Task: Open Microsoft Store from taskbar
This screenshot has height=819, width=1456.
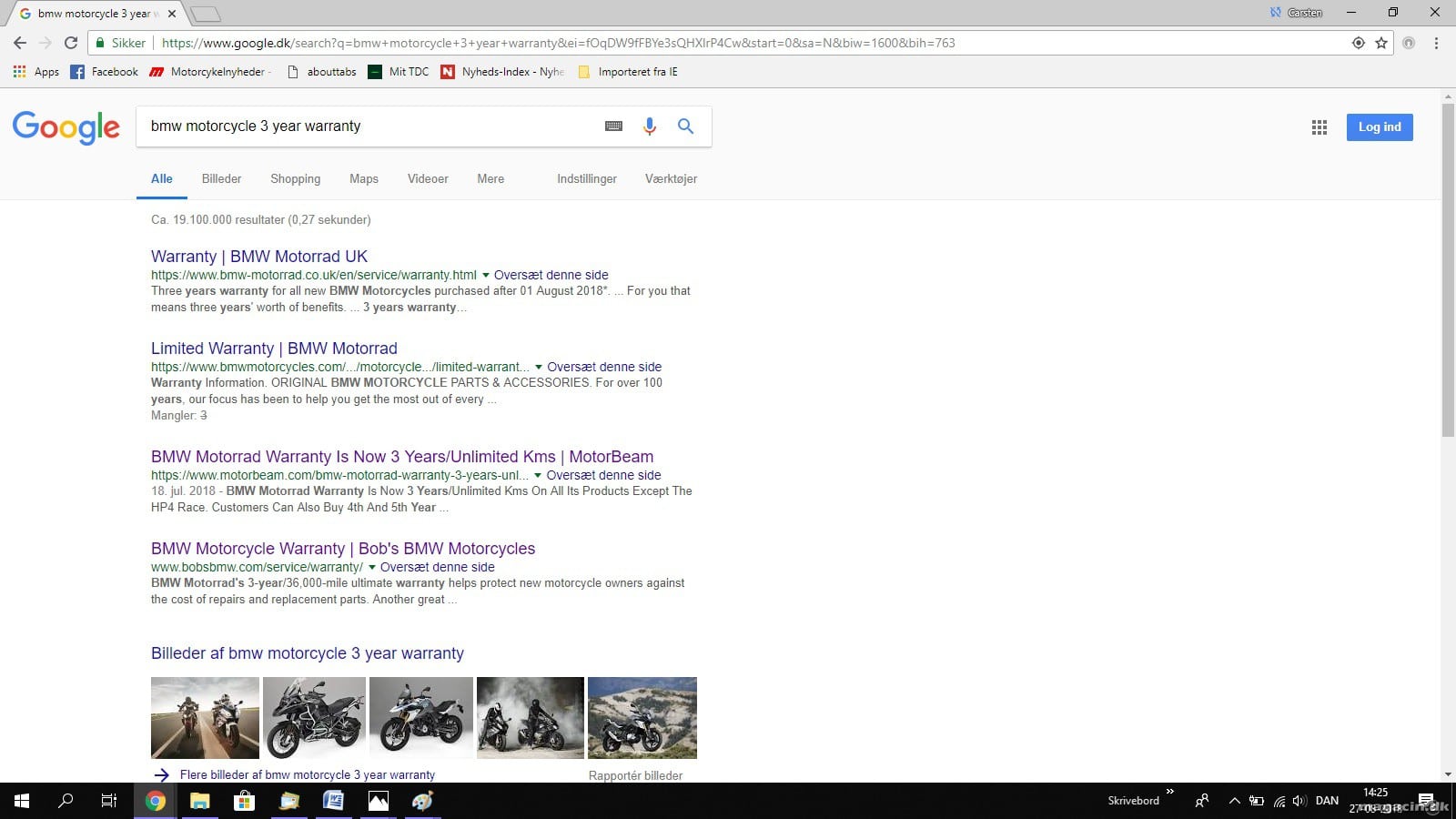Action: (244, 801)
